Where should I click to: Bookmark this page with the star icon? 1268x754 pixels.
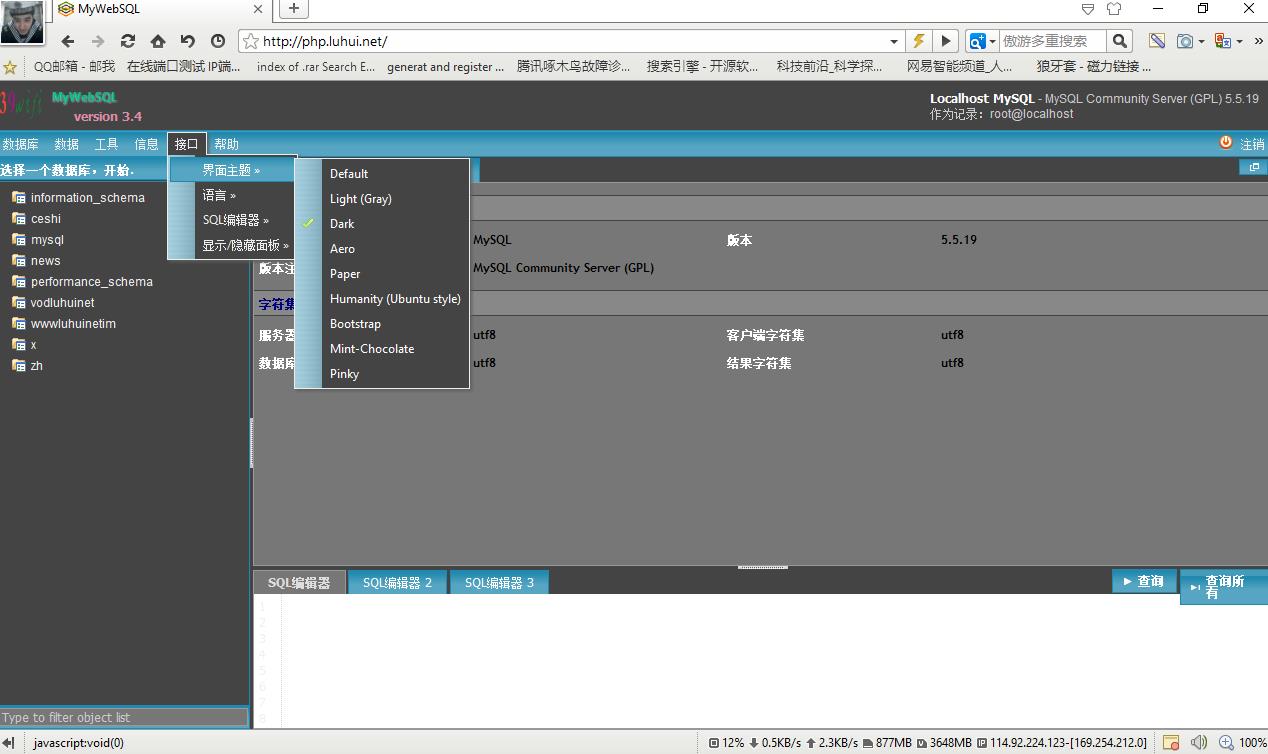click(250, 41)
